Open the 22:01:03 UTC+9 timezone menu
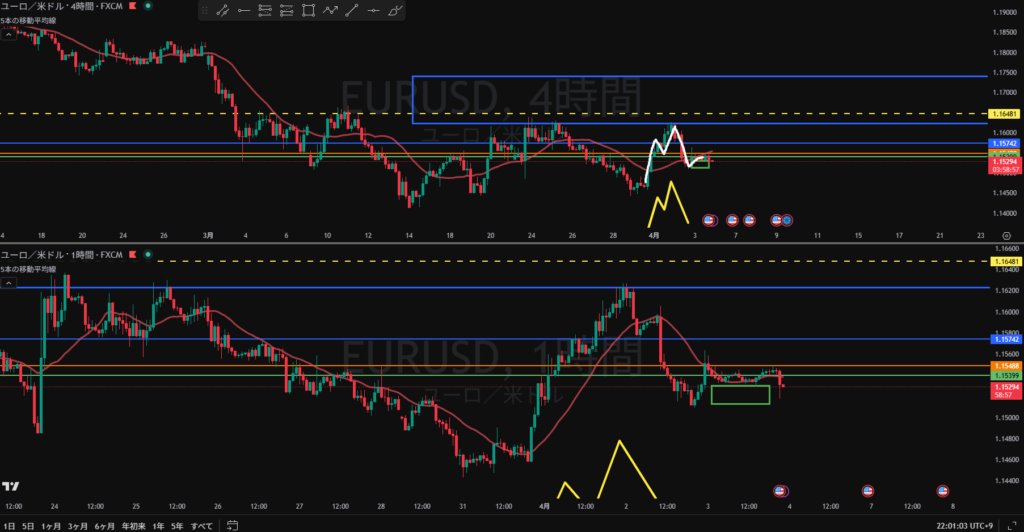Image resolution: width=1024 pixels, height=532 pixels. coord(964,525)
